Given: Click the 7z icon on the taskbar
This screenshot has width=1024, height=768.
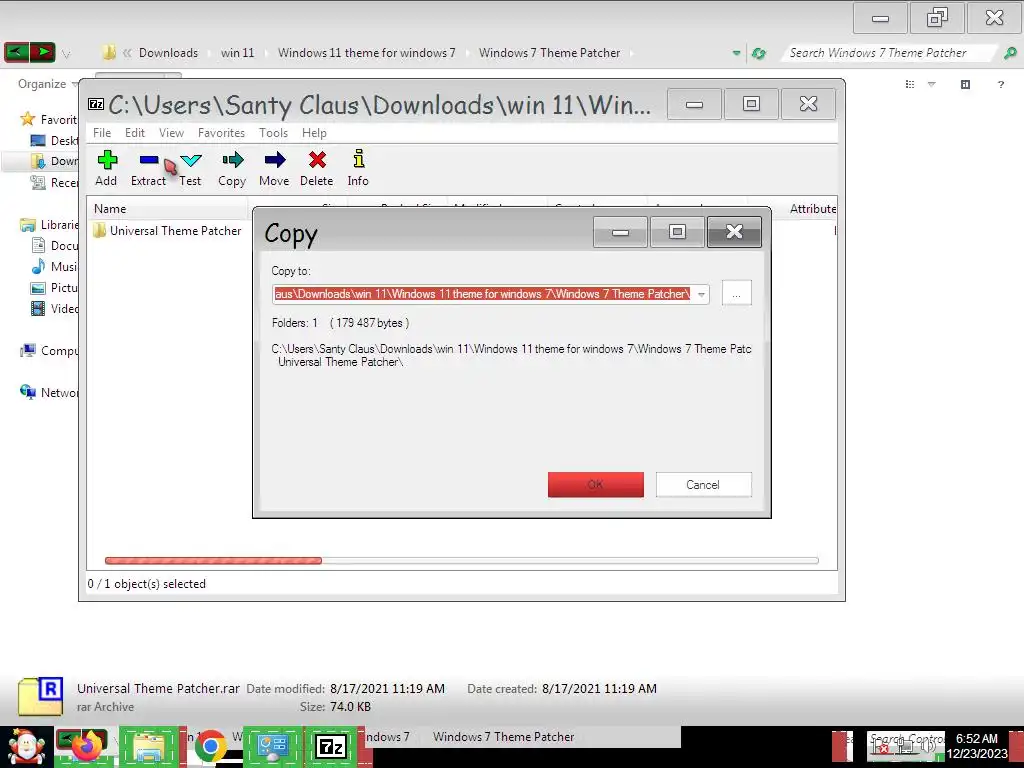Looking at the screenshot, I should (330, 746).
